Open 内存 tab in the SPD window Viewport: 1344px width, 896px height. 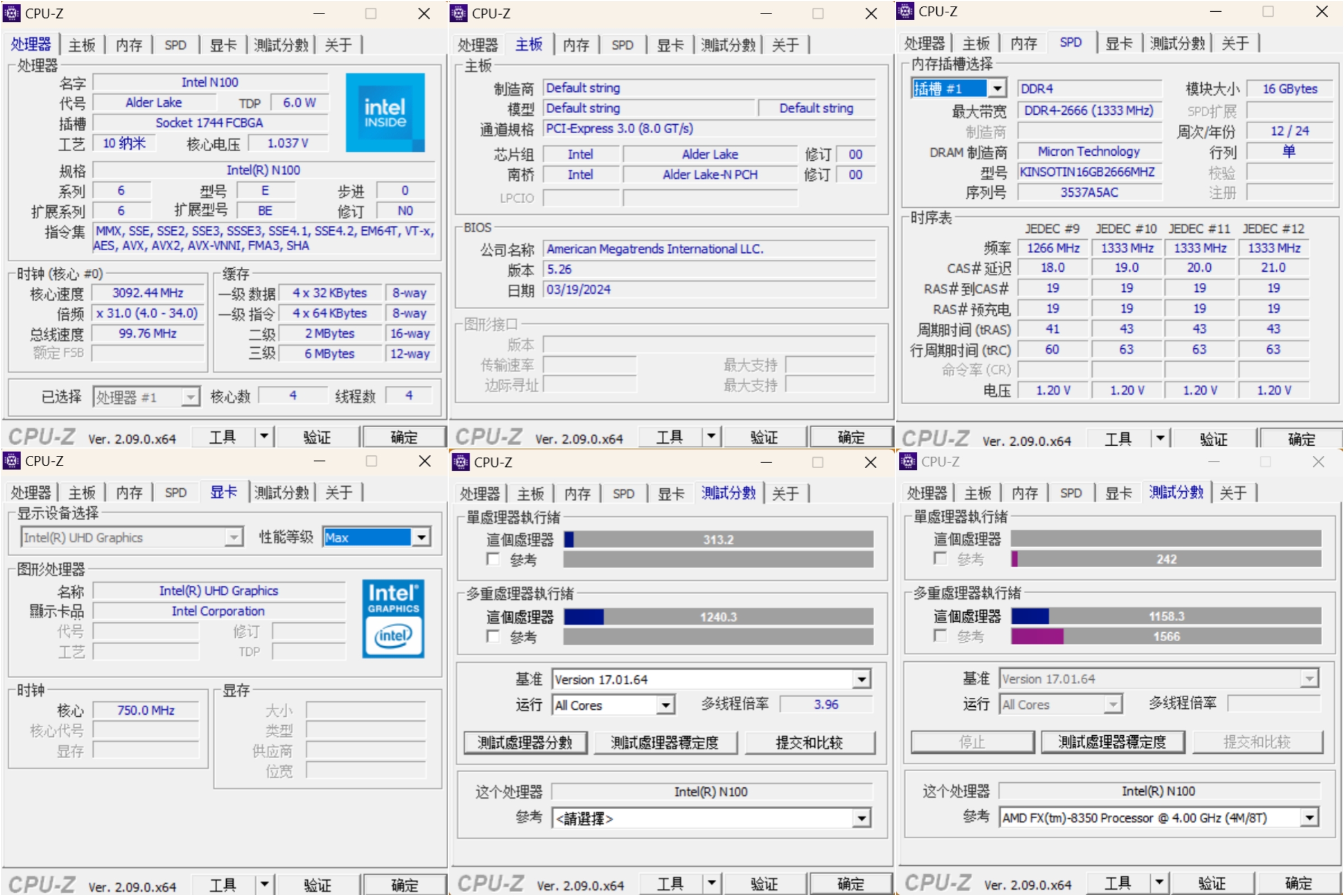tap(1024, 44)
